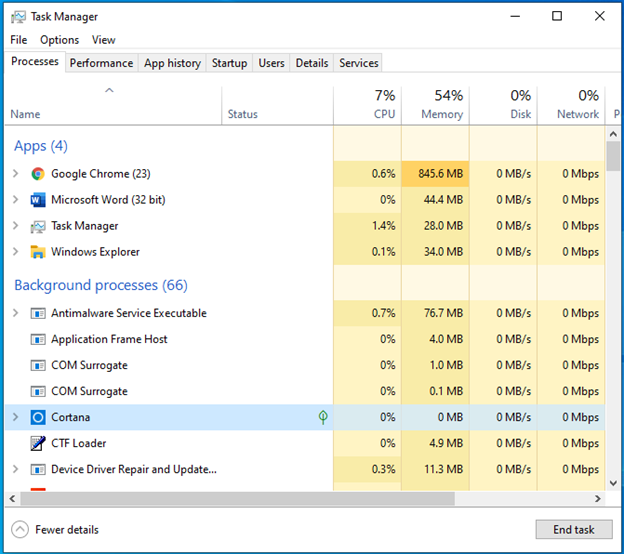Click the vertical scrollbar down arrow
Image resolution: width=624 pixels, height=554 pixels.
(x=613, y=483)
